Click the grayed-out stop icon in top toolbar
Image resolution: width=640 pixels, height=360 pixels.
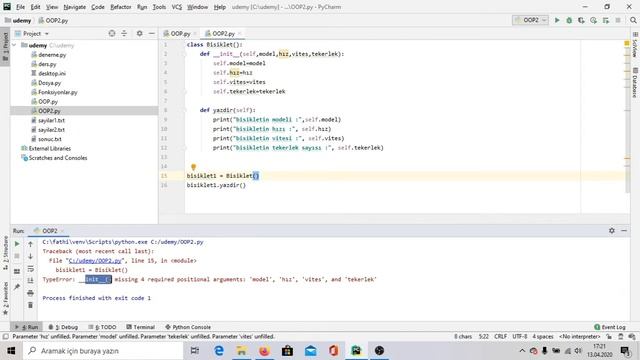(x=618, y=20)
